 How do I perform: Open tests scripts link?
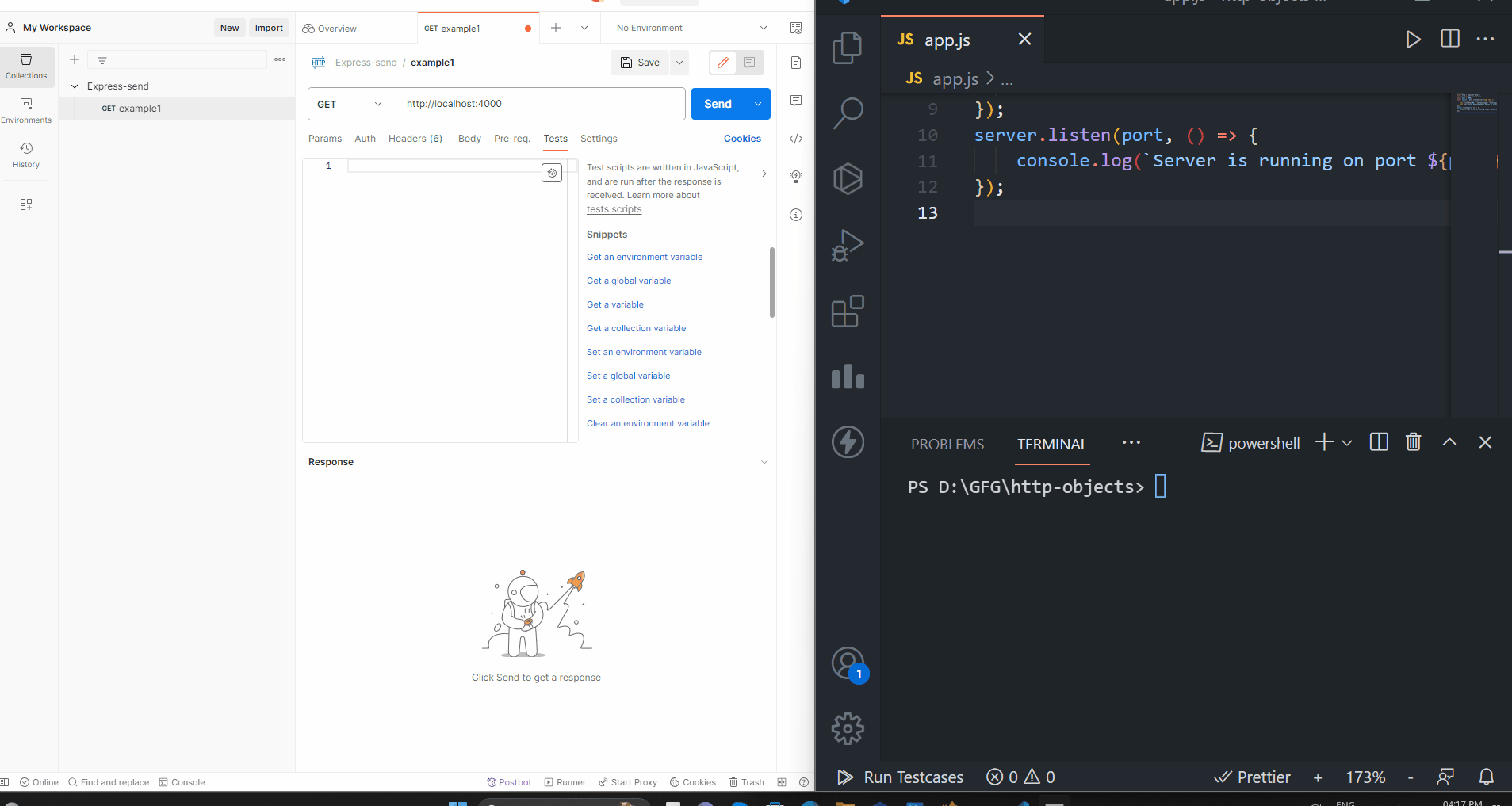coord(614,209)
